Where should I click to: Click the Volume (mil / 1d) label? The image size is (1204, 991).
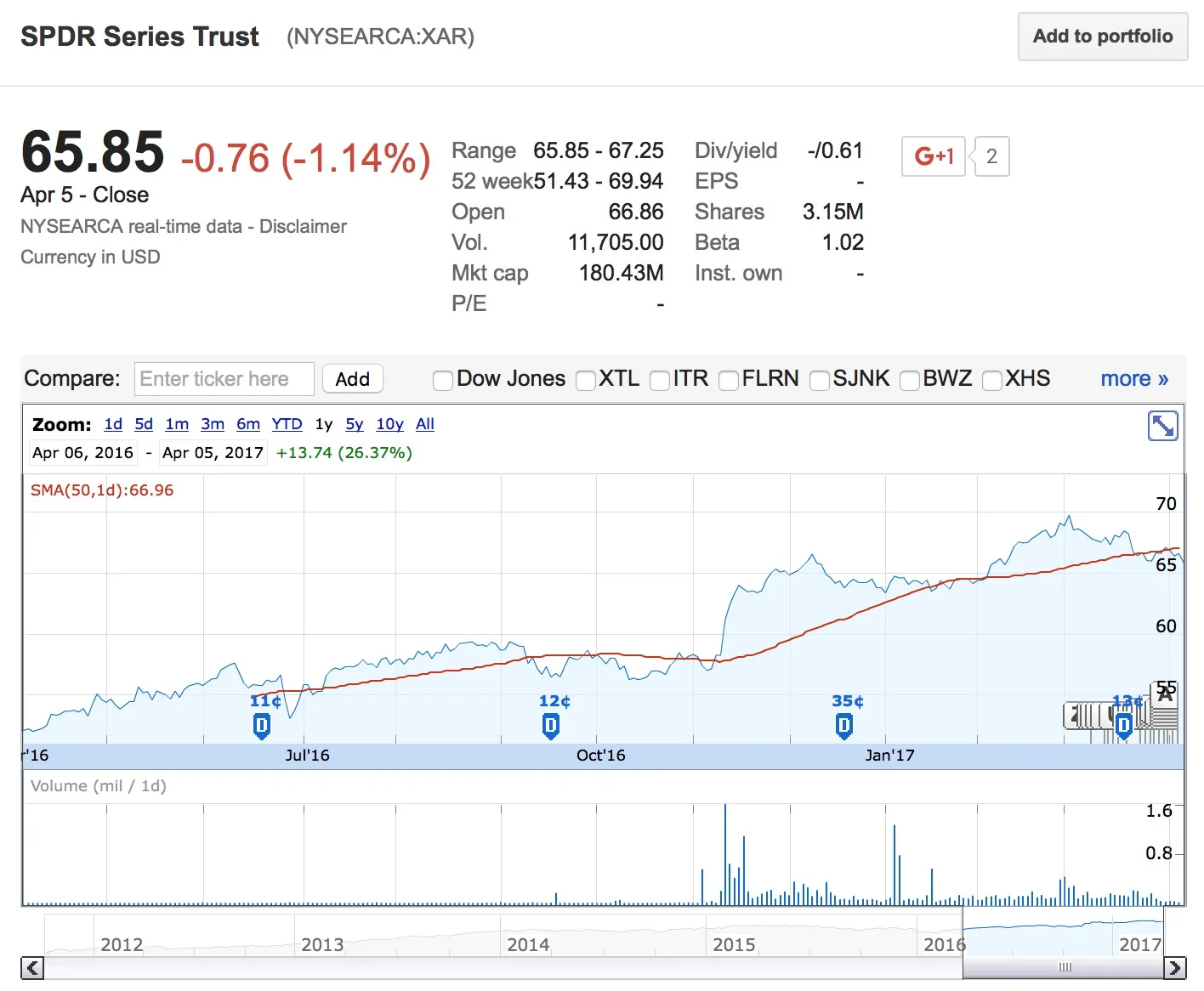click(x=99, y=786)
